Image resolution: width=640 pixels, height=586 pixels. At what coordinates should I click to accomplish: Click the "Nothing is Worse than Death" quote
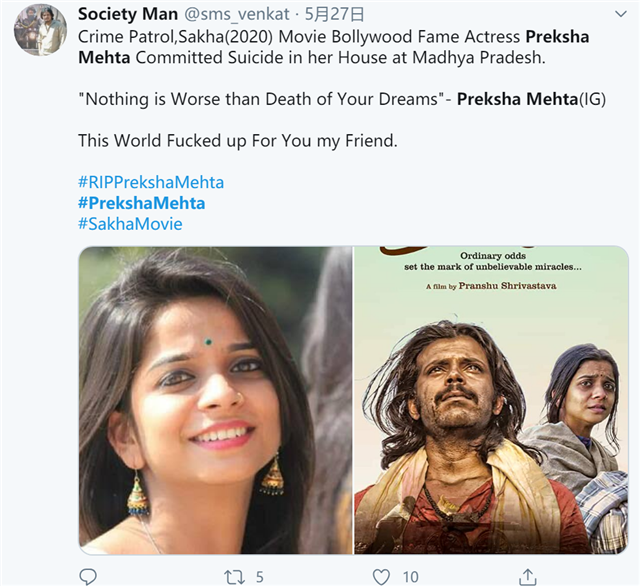[264, 99]
